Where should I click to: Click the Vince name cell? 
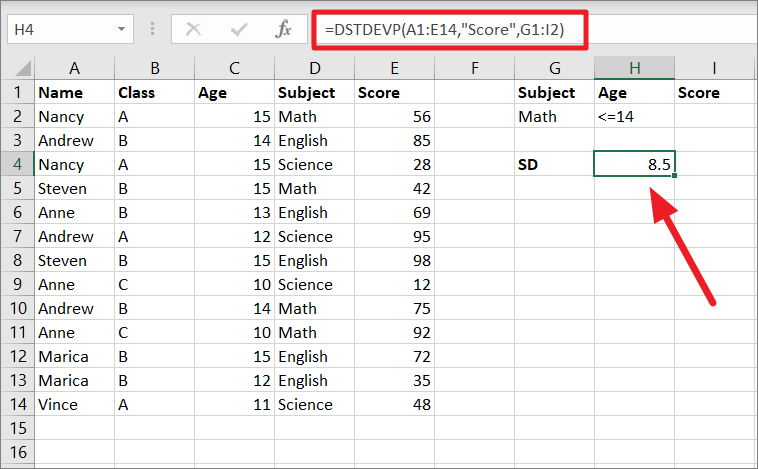(74, 404)
